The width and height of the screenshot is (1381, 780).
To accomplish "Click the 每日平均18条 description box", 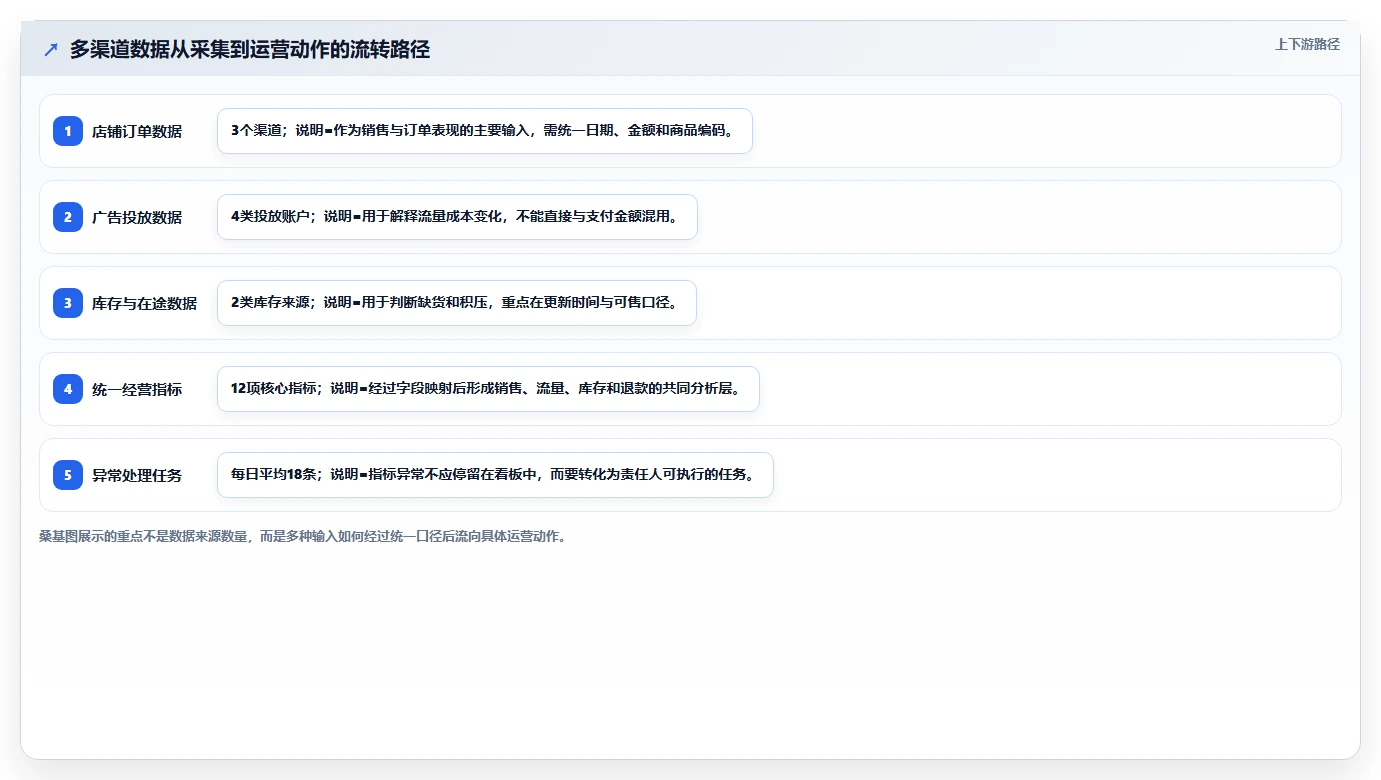I will tap(495, 475).
